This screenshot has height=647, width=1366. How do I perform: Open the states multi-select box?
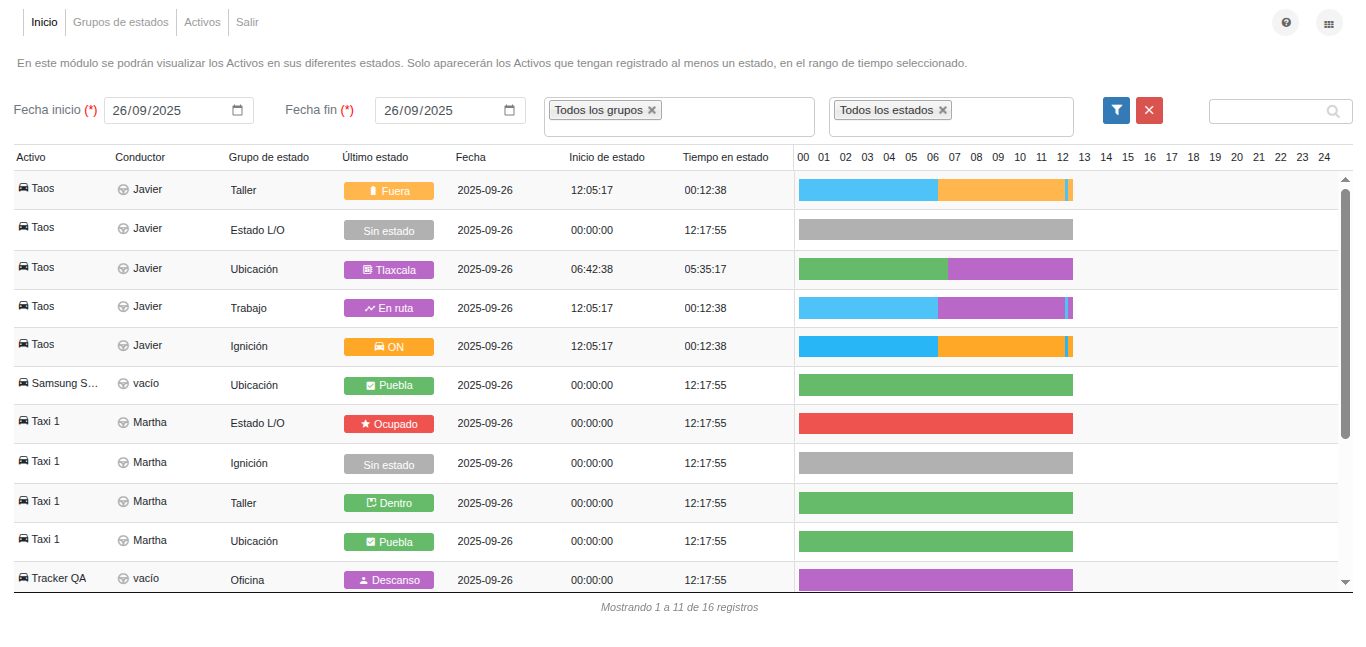(951, 117)
